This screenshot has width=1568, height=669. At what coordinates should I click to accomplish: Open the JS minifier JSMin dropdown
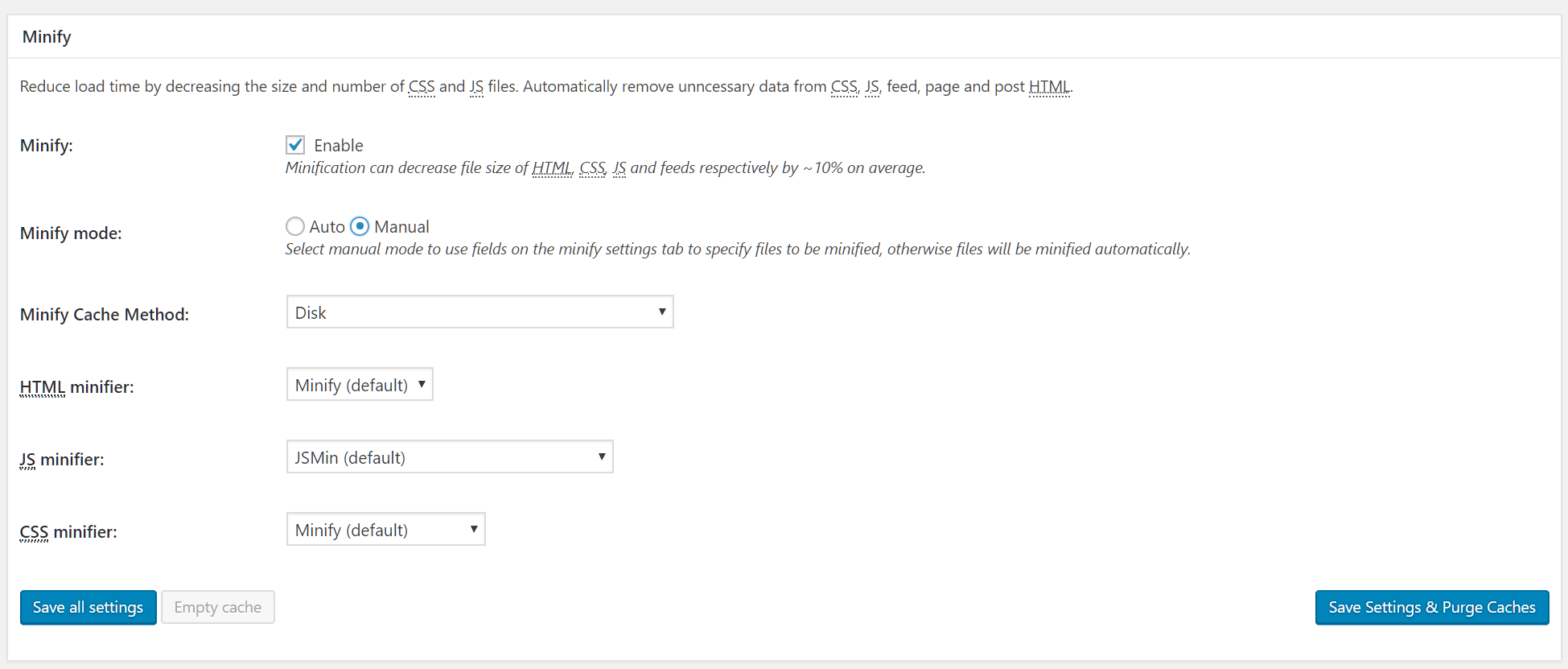pos(450,456)
